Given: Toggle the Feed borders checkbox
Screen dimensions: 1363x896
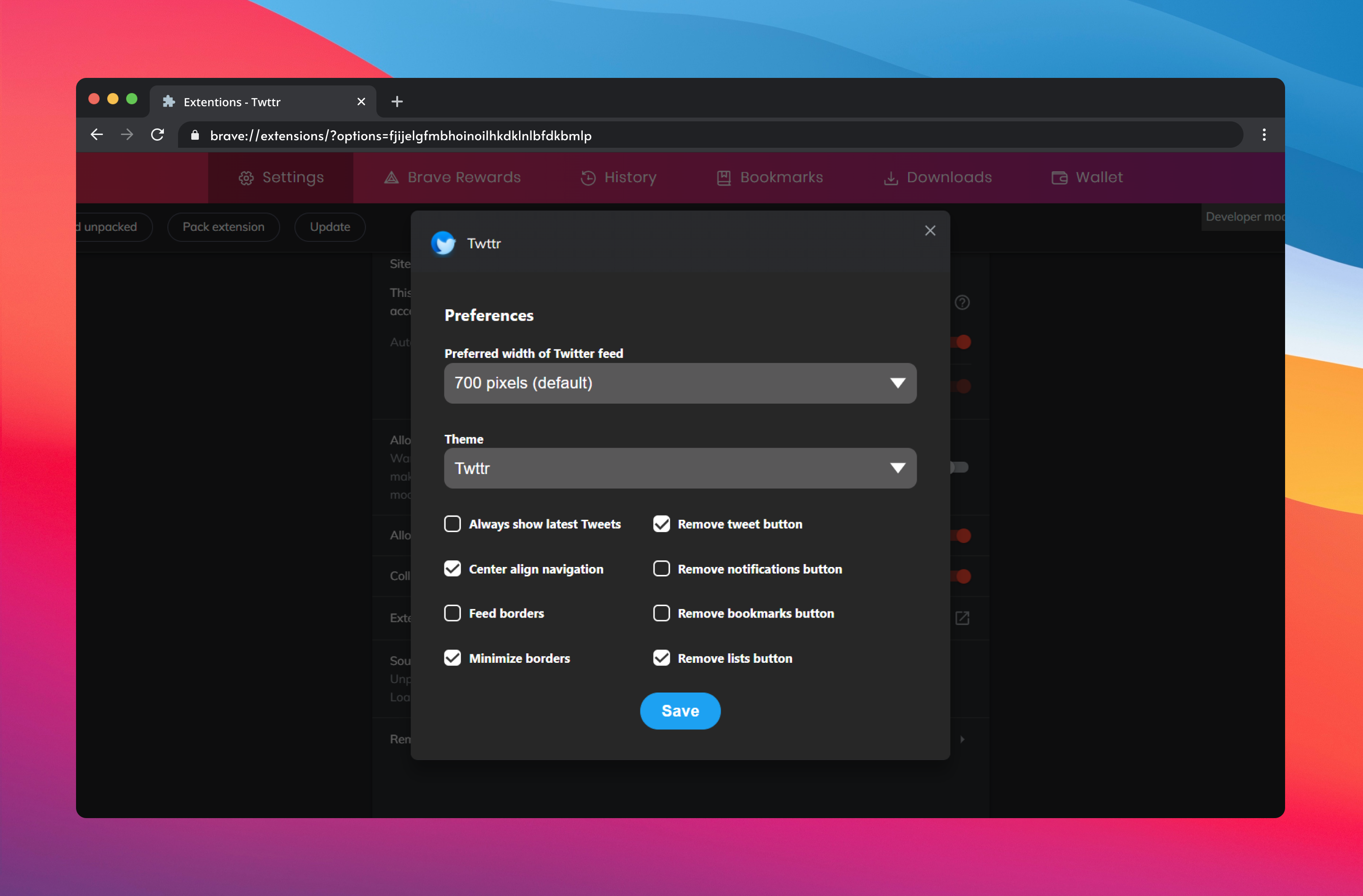Looking at the screenshot, I should [x=452, y=613].
